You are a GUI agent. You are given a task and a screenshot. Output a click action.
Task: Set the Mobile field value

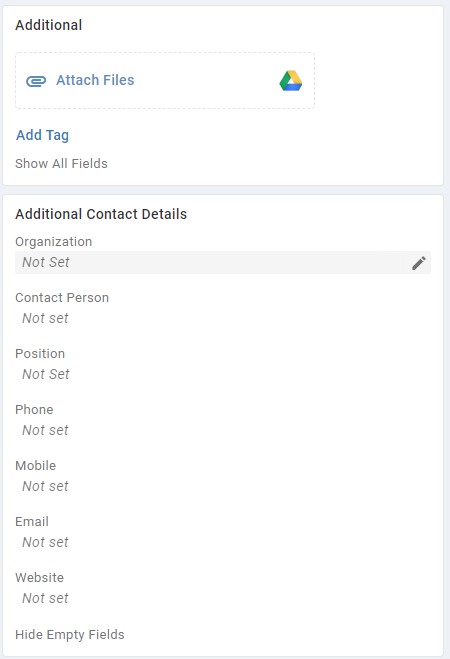point(45,486)
